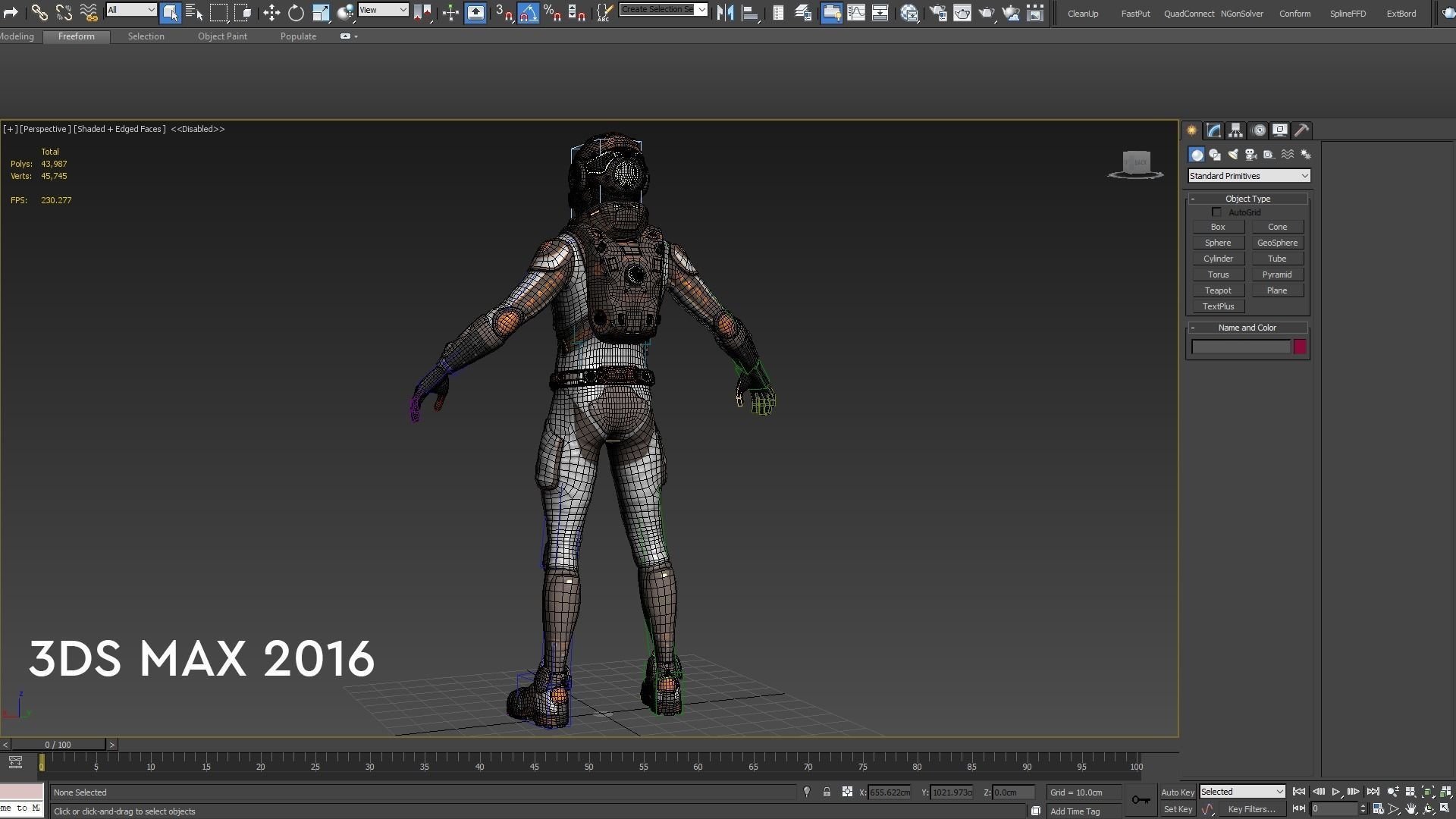Open Rendered Frame Window icon
This screenshot has width=1456, height=819.
[x=962, y=13]
